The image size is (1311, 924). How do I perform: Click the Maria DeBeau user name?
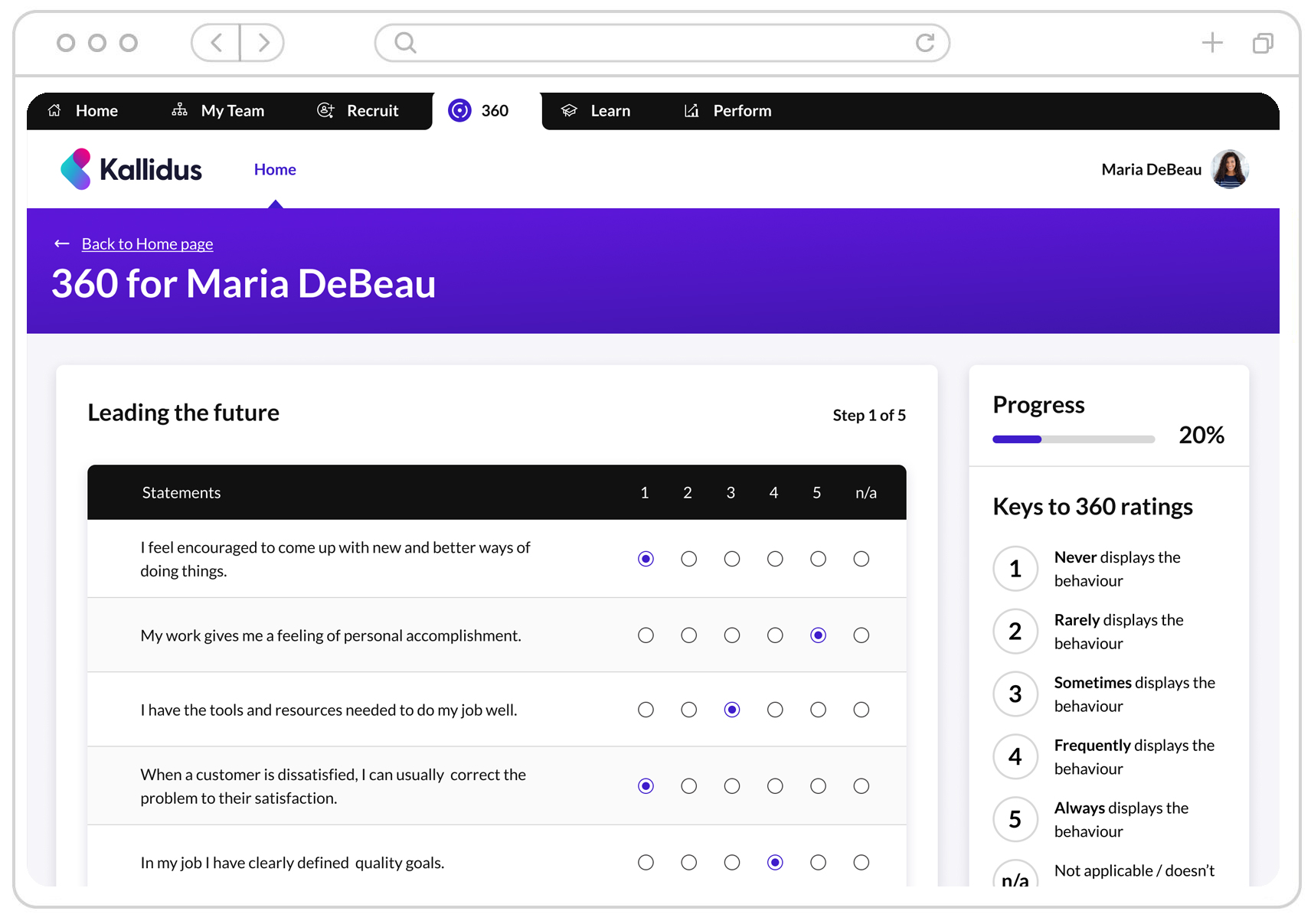pos(1151,169)
